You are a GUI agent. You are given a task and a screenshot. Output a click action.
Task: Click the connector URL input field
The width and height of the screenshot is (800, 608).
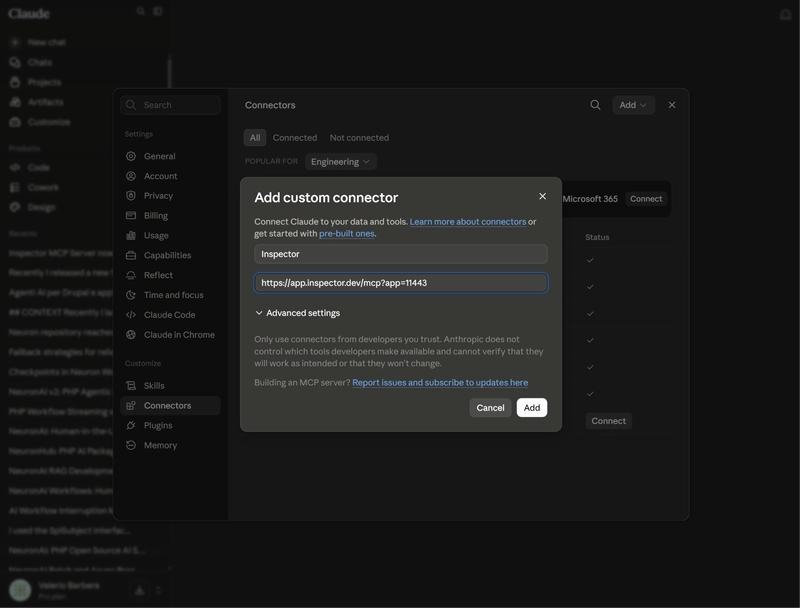pos(401,283)
